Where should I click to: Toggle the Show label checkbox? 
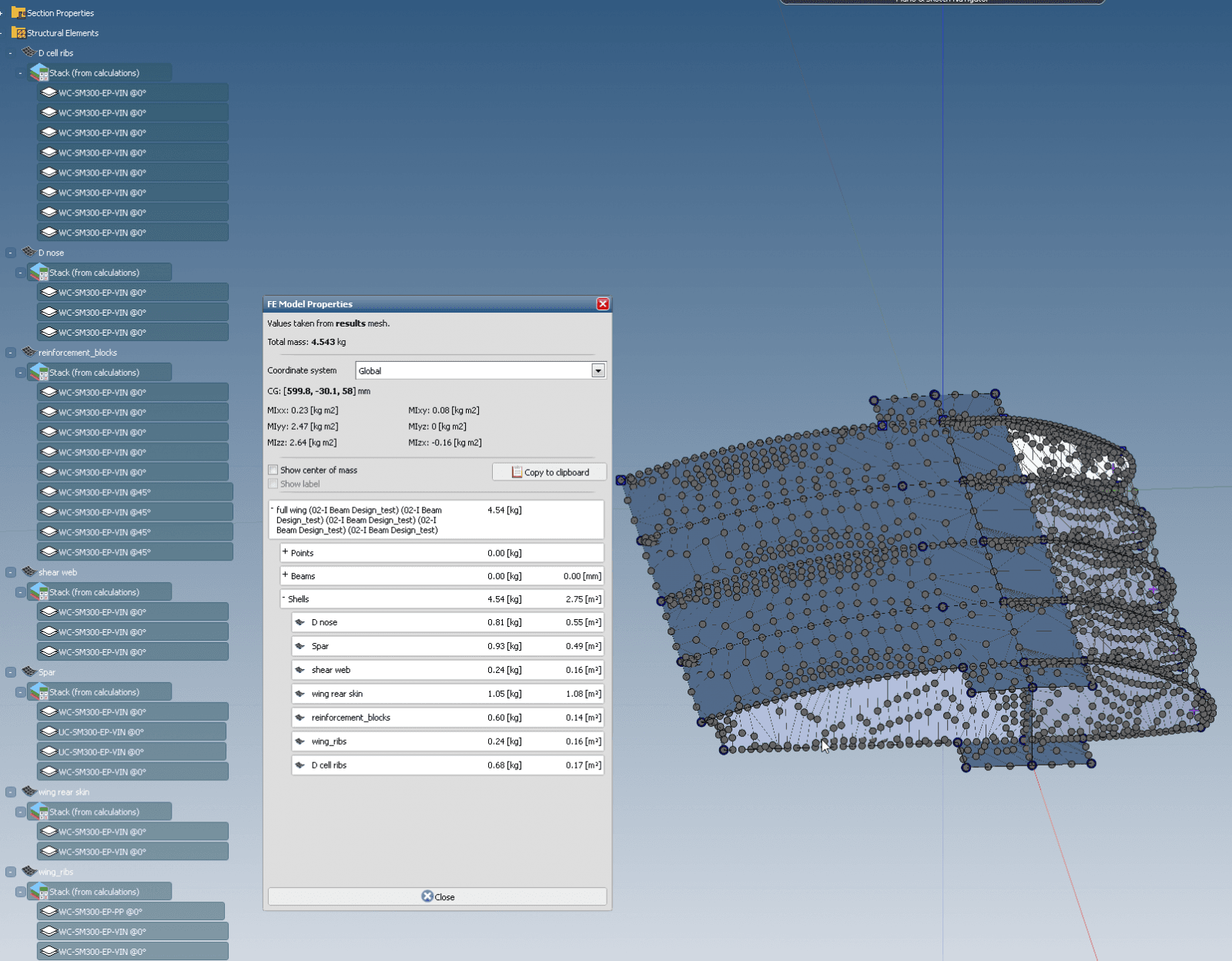(x=273, y=484)
